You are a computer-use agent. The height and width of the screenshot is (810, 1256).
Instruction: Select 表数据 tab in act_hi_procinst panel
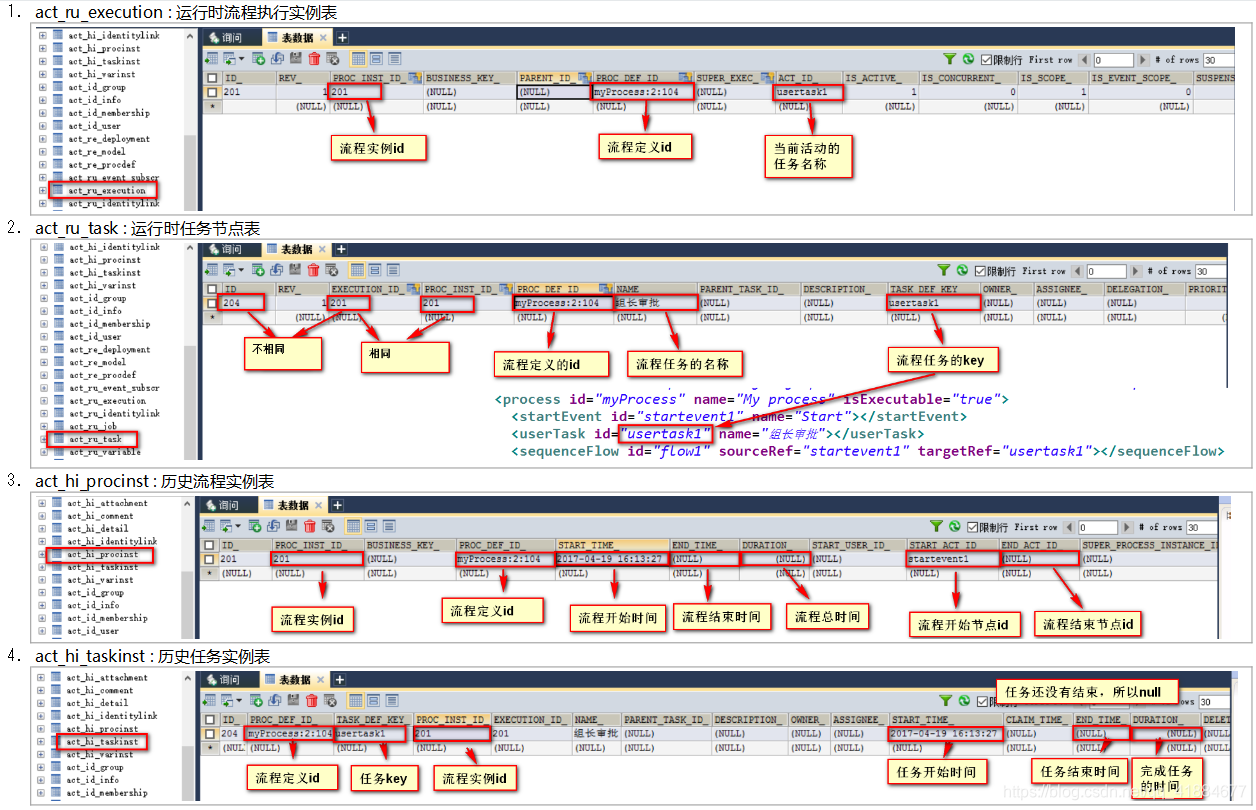(294, 505)
